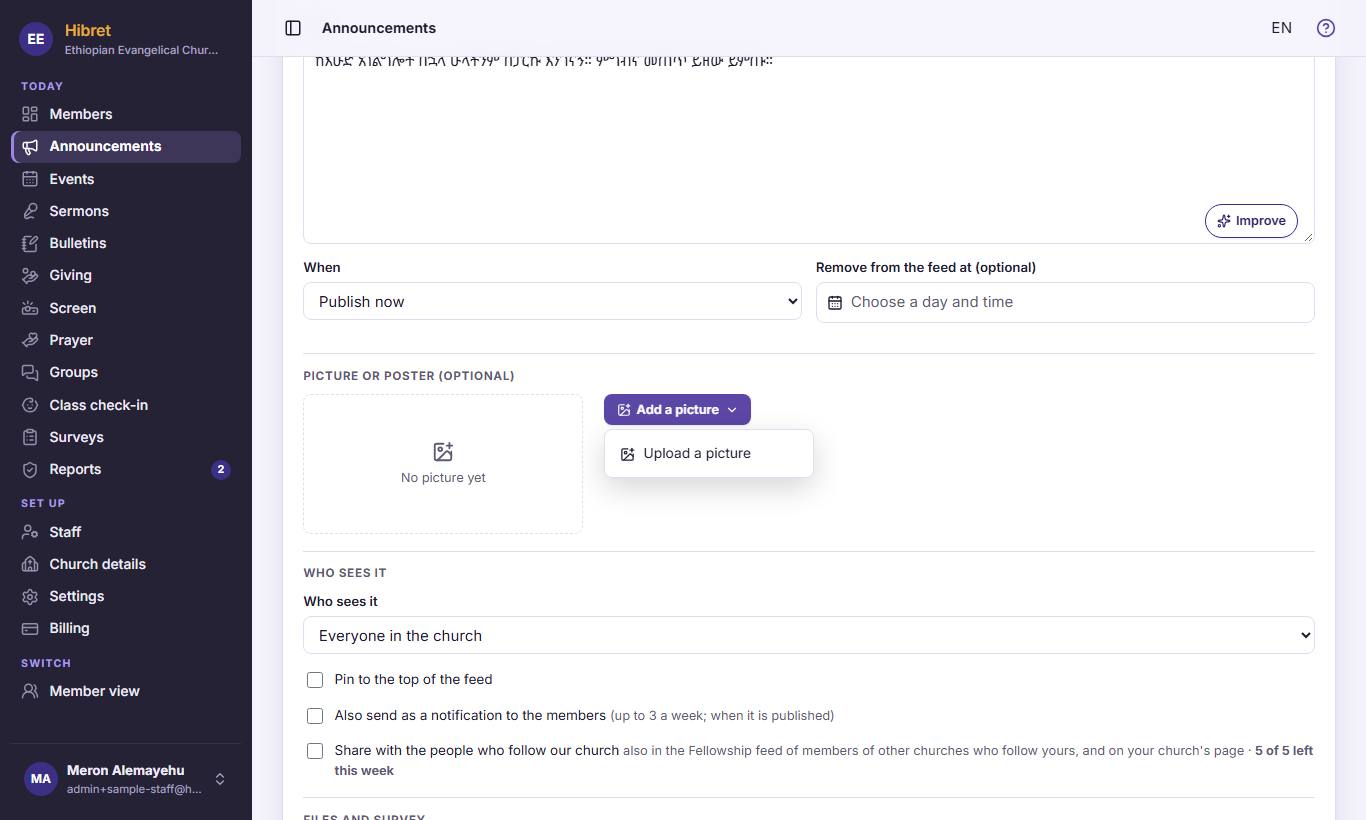Click the Events calendar icon

tap(30, 179)
